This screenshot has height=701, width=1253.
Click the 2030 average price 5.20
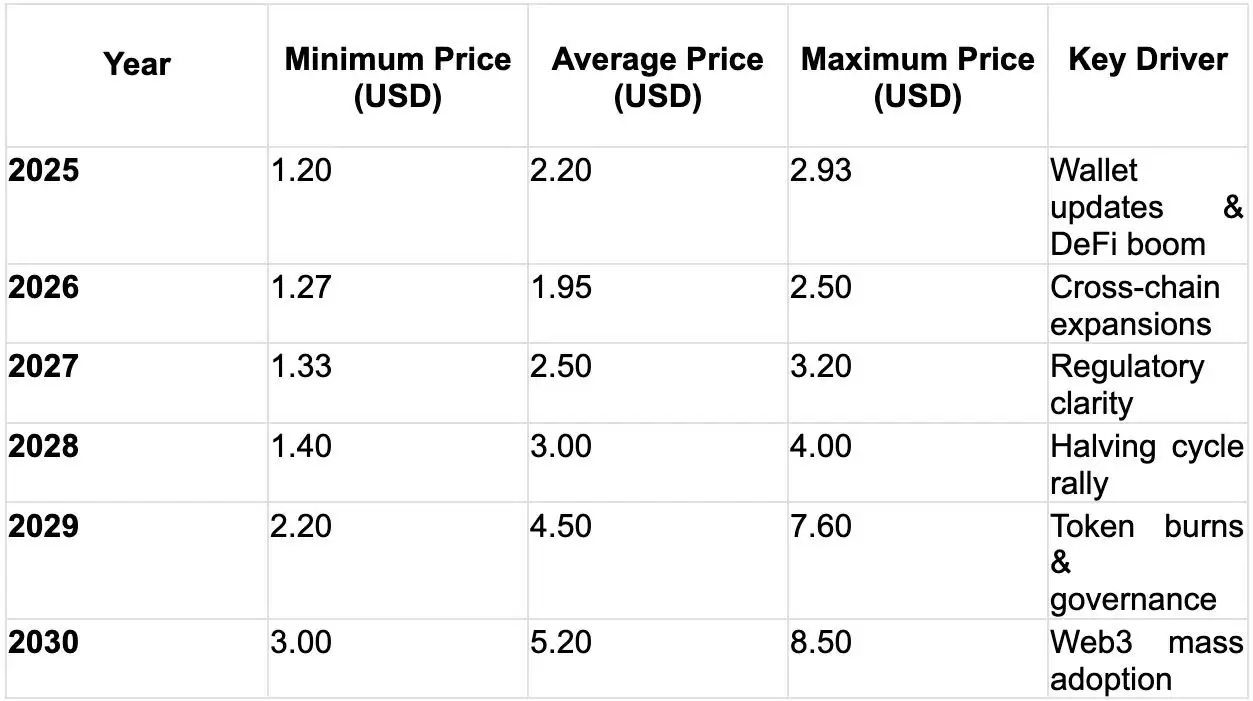[561, 642]
